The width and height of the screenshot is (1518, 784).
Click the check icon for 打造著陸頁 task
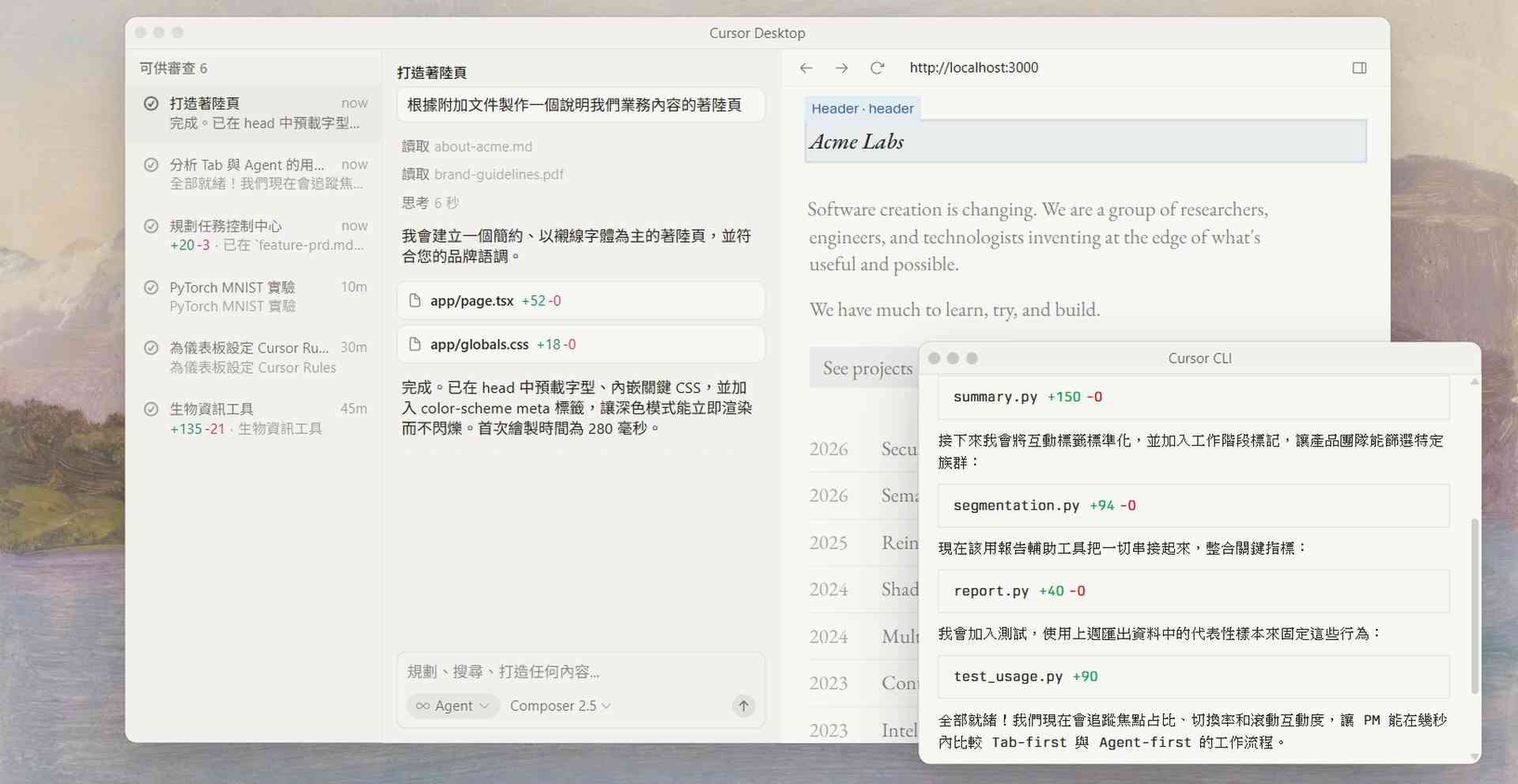(151, 103)
